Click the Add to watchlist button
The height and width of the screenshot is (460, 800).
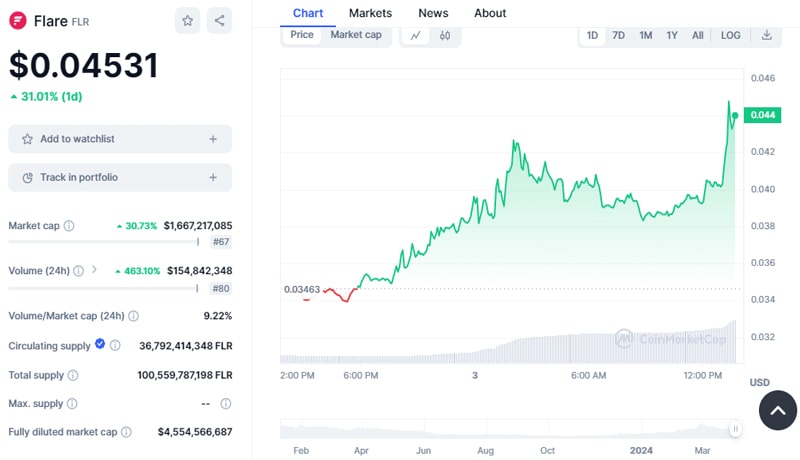tap(120, 139)
